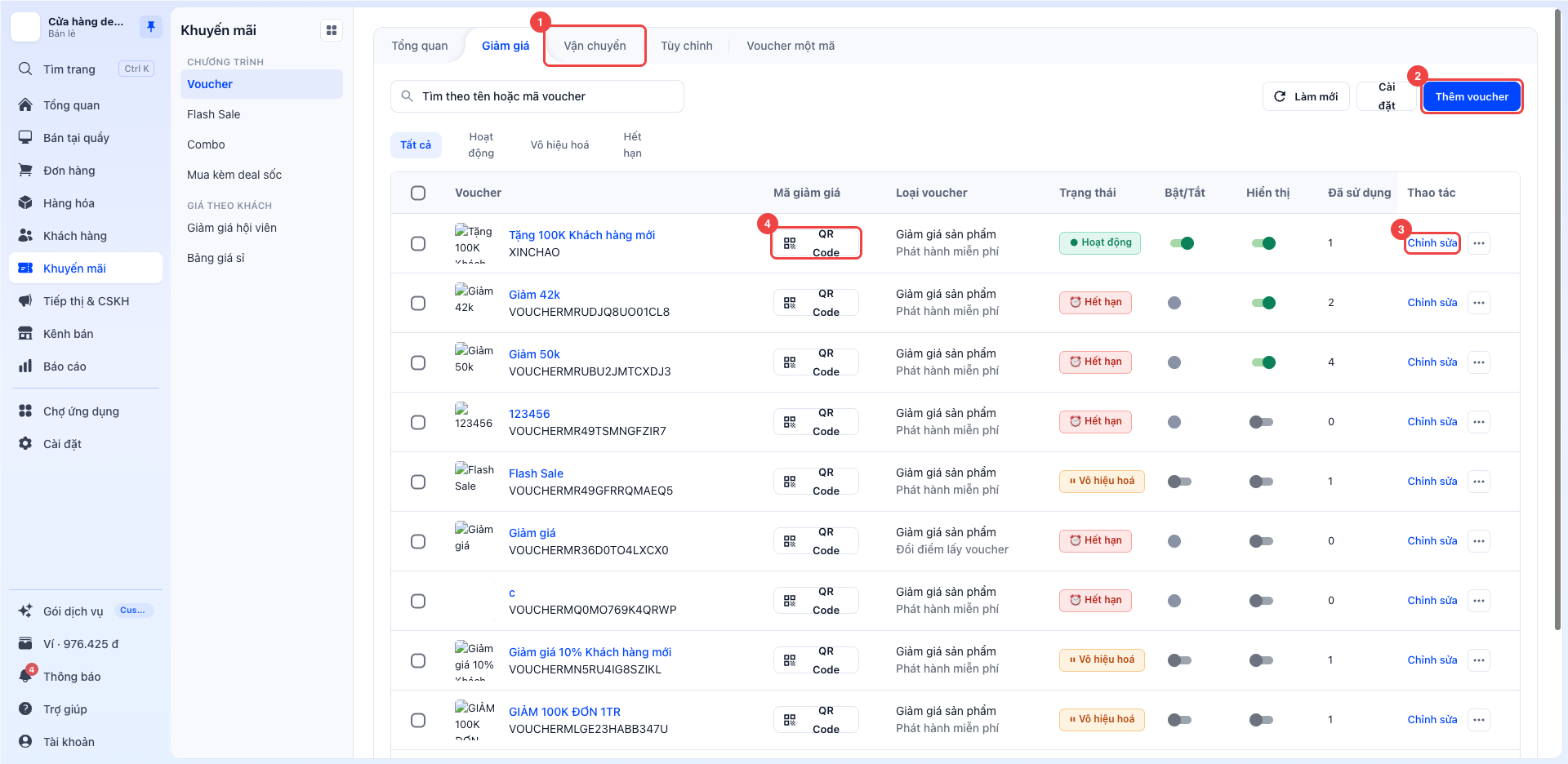Open three-dot menu for Giảm 50k row
Image resolution: width=1568 pixels, height=764 pixels.
point(1479,362)
